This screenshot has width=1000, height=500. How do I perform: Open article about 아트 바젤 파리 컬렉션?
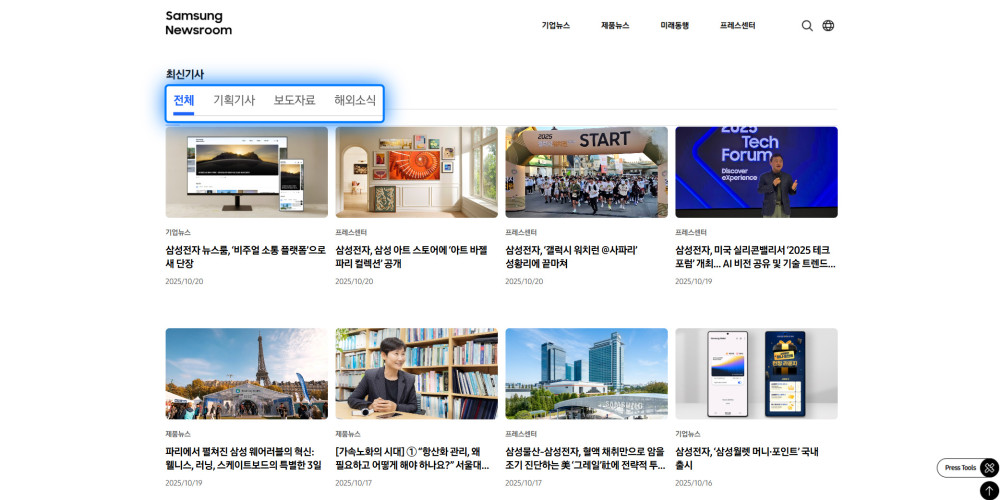pos(411,256)
